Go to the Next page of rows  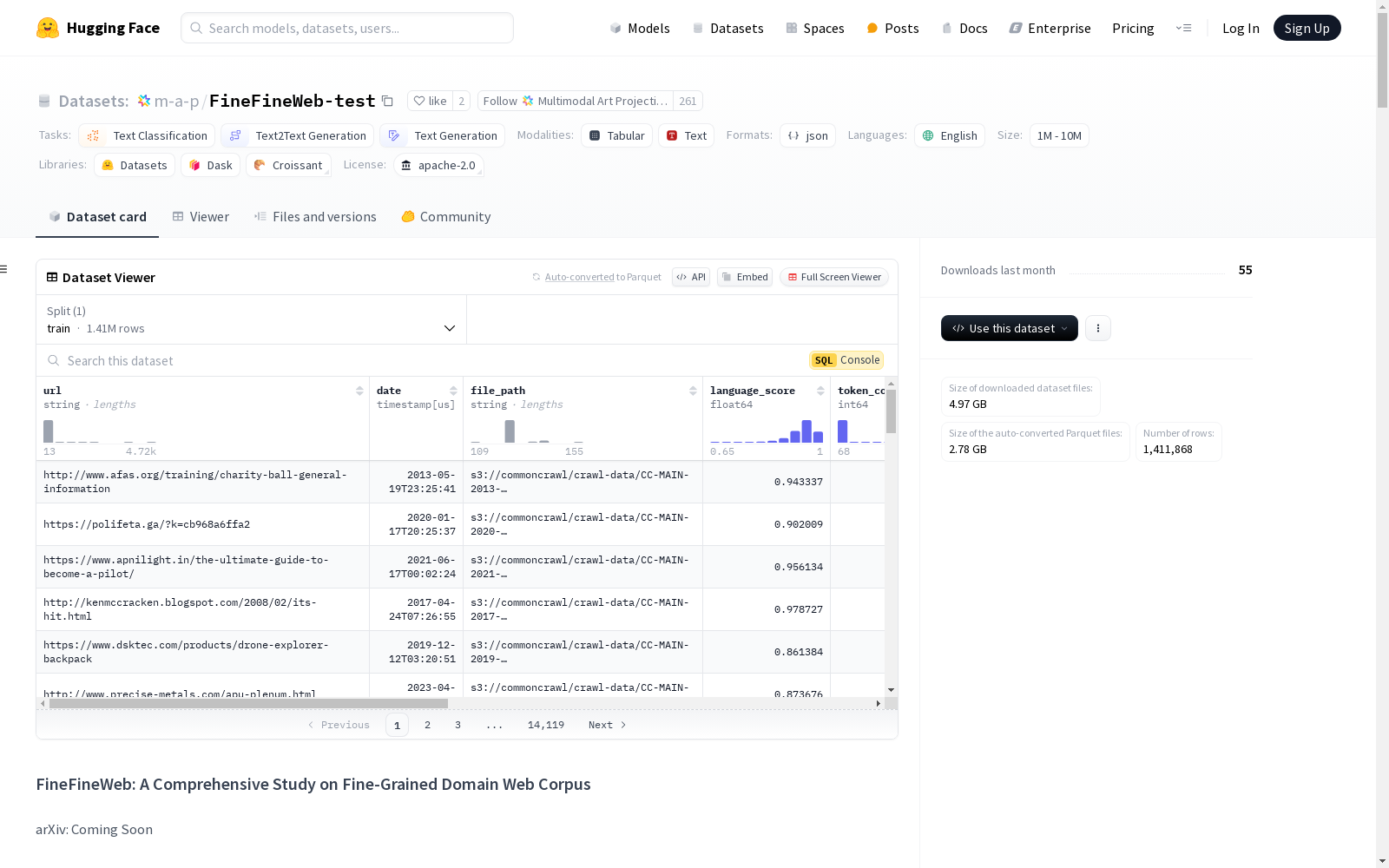point(607,725)
